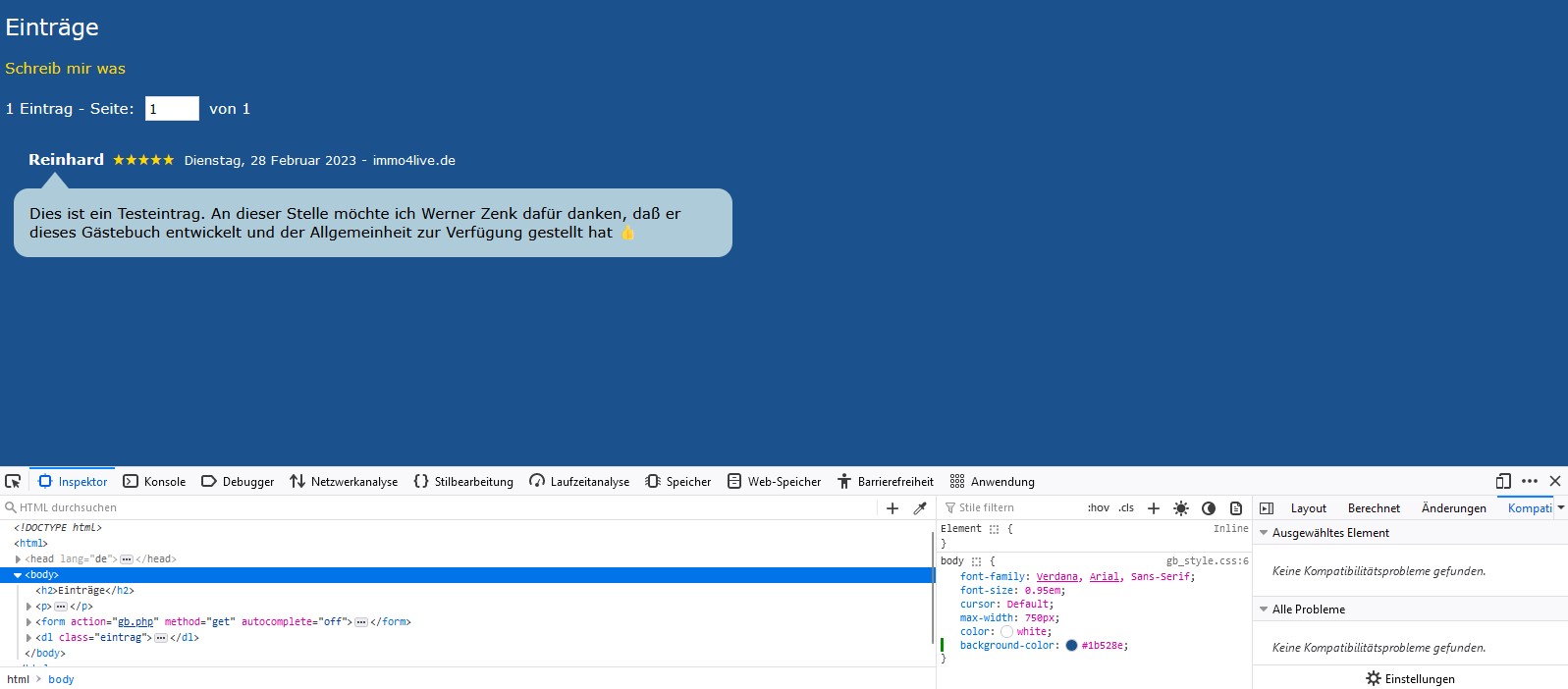Toggle the :hov pseudo-class panel

tap(1098, 508)
